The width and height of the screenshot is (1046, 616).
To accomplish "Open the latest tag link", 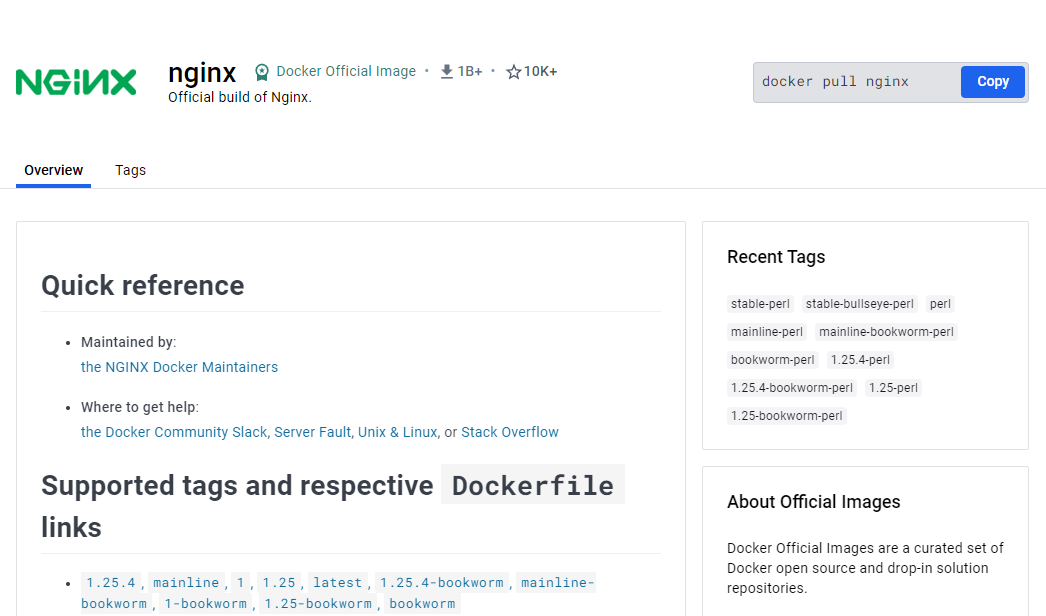I will [x=338, y=583].
